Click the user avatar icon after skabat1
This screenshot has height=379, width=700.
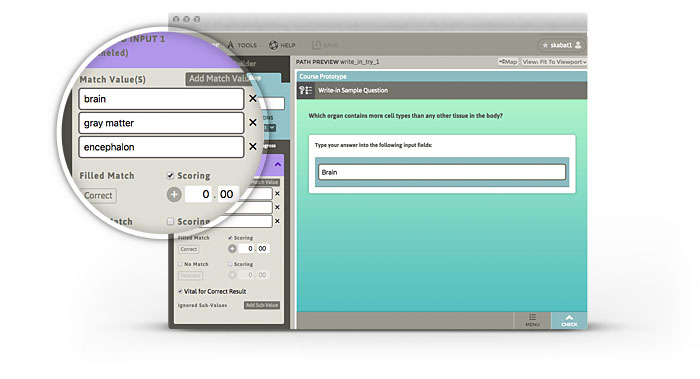(x=578, y=45)
